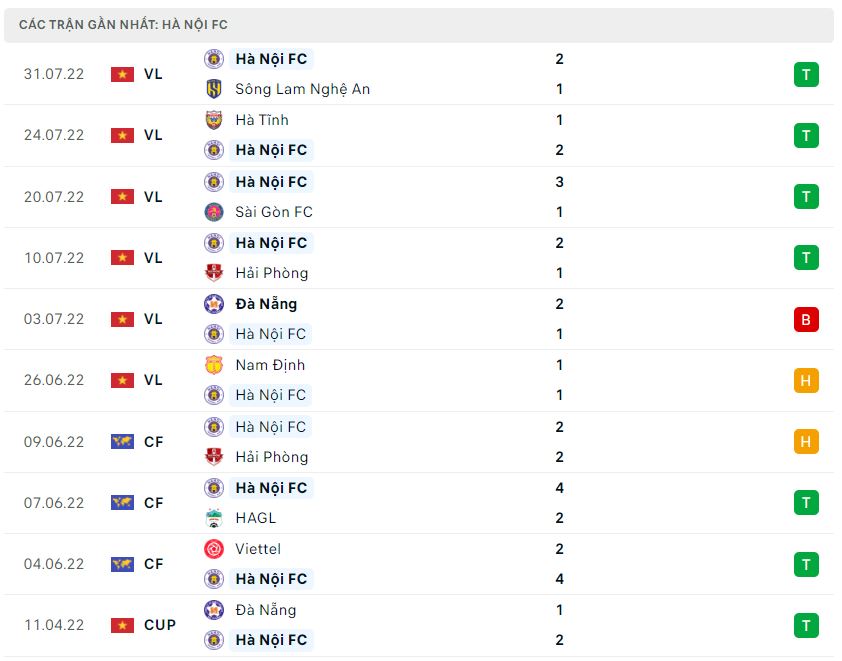The image size is (842, 661).
Task: Open the Sông Lam Nghệ An team link
Action: pyautogui.click(x=302, y=89)
